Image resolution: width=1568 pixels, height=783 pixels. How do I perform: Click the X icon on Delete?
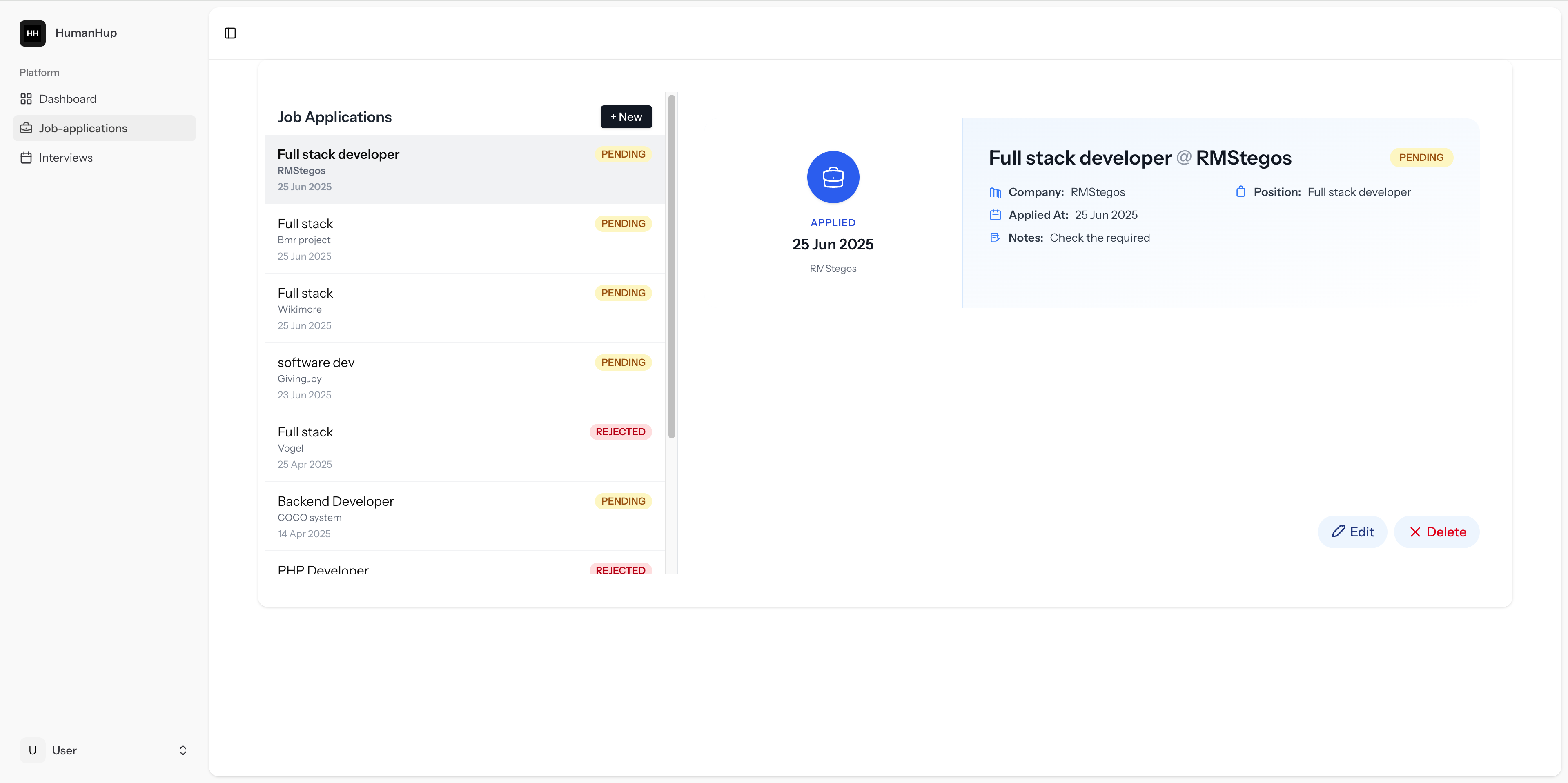tap(1415, 532)
